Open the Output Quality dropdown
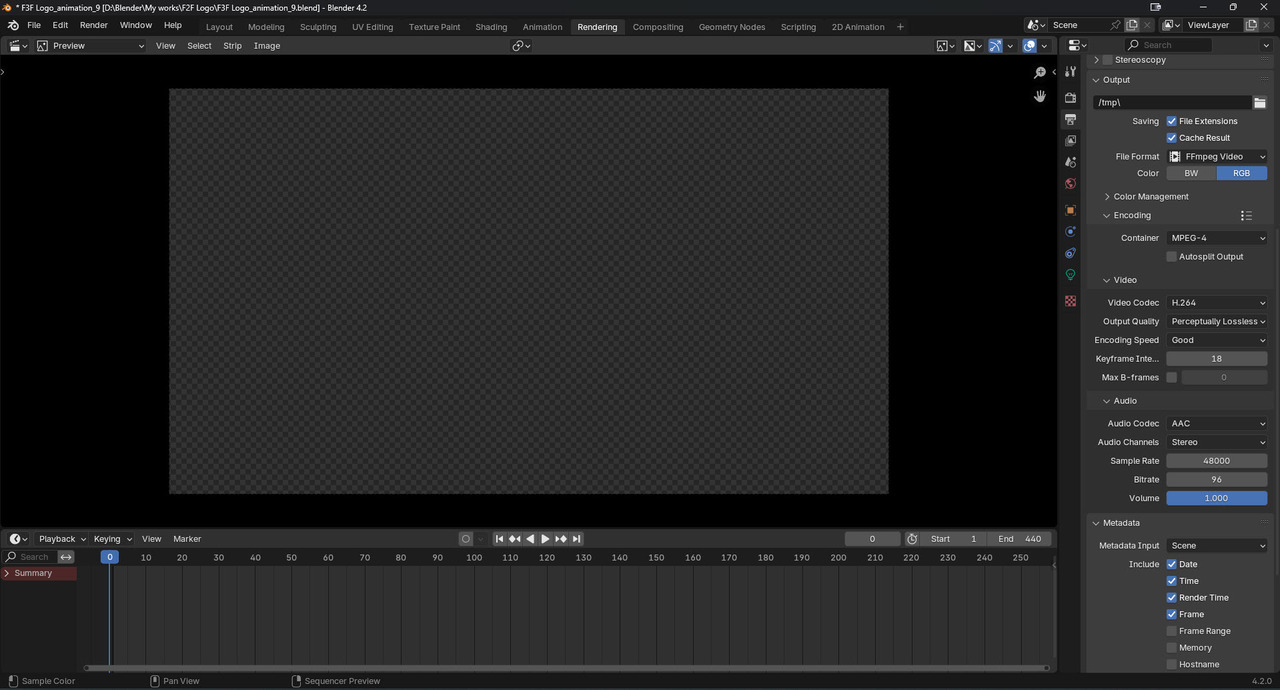The width and height of the screenshot is (1280, 690). tap(1217, 322)
